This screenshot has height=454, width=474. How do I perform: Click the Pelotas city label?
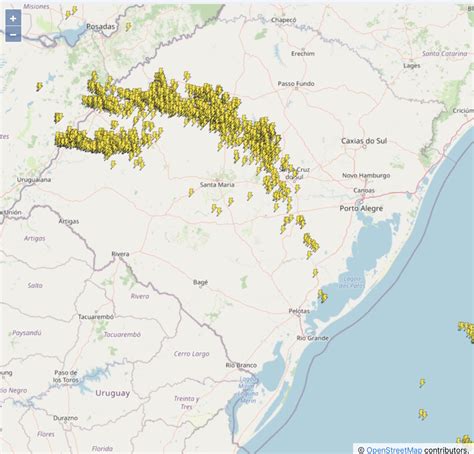click(299, 311)
